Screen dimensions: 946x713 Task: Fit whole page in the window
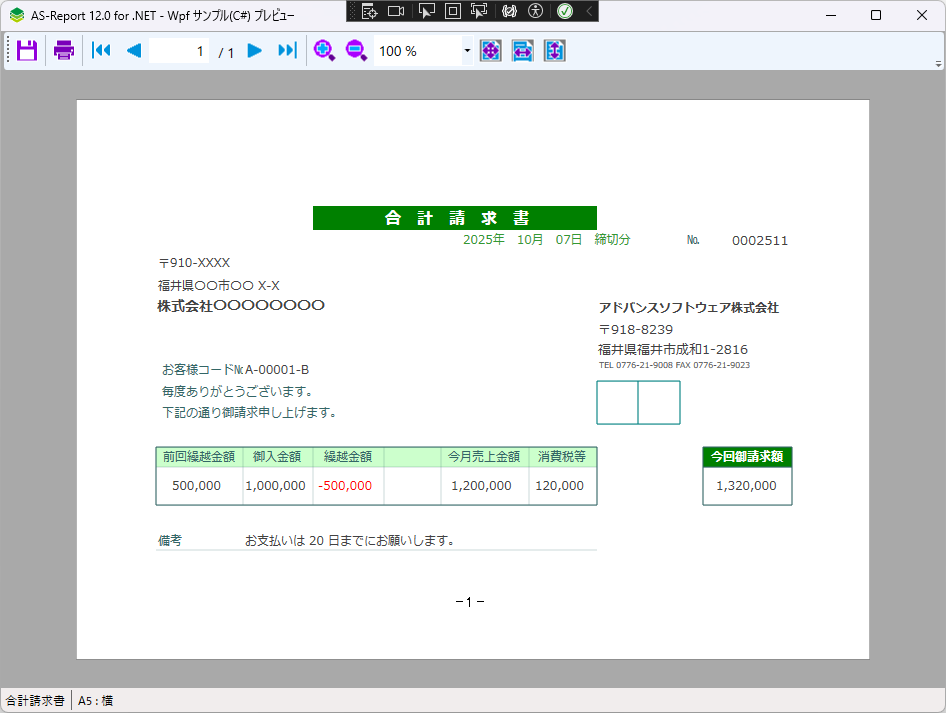tap(491, 51)
